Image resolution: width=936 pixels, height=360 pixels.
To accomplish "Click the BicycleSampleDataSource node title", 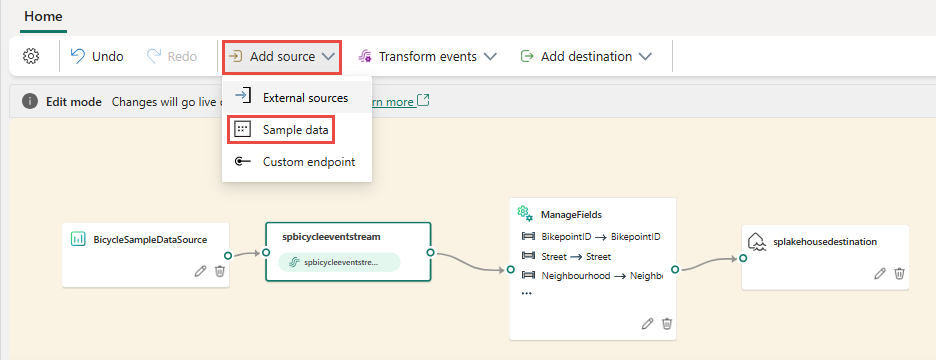I will pyautogui.click(x=150, y=239).
